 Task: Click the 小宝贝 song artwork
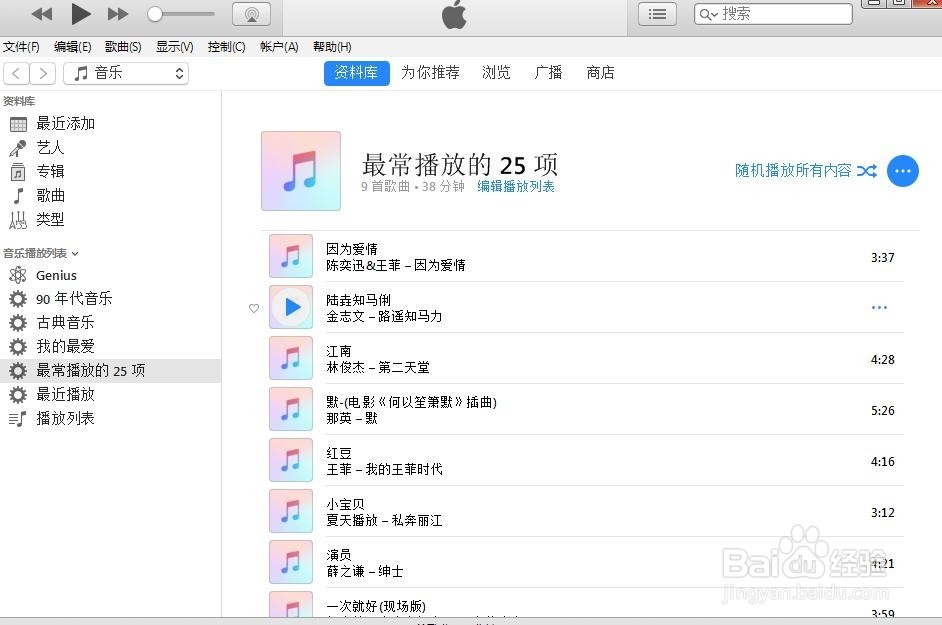[291, 511]
